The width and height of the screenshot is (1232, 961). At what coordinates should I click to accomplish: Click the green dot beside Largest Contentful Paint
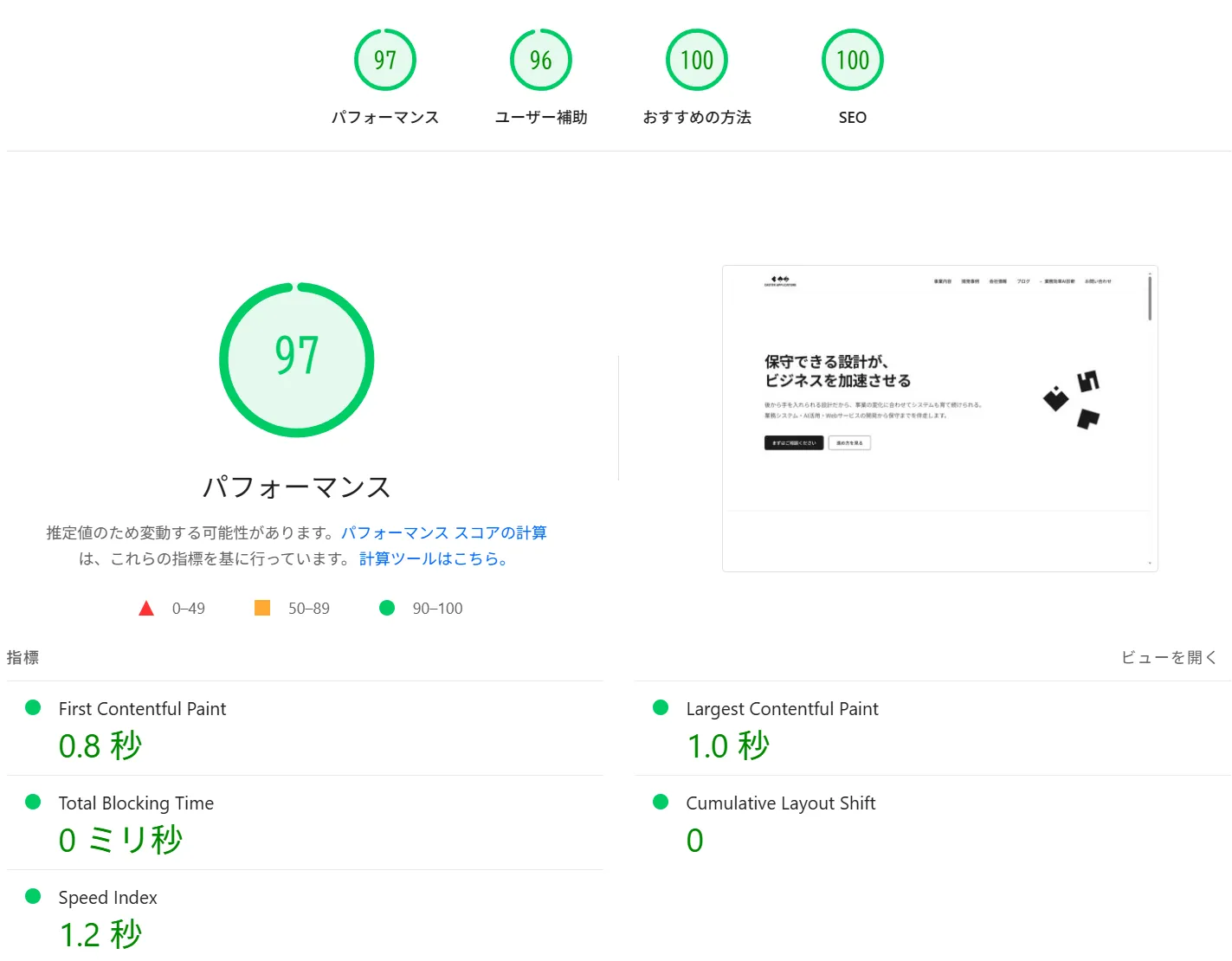661,707
